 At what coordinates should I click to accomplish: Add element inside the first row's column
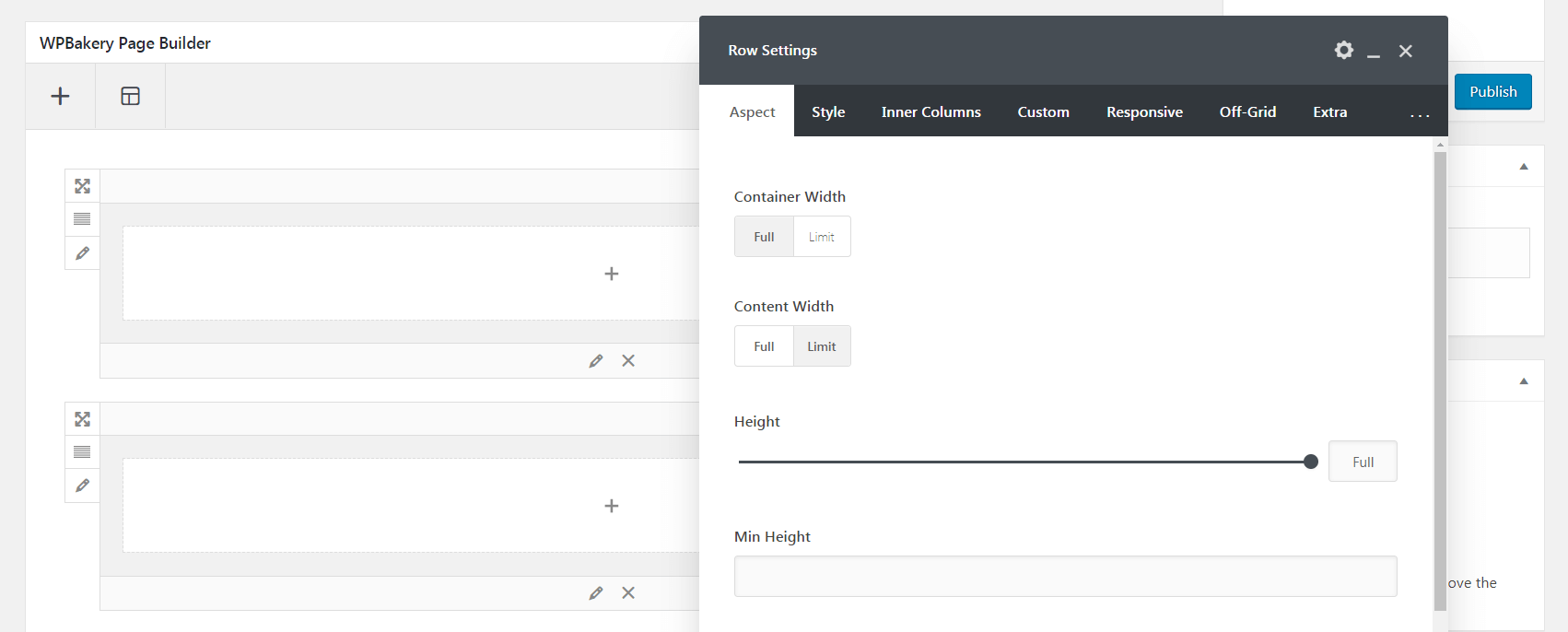(x=611, y=274)
